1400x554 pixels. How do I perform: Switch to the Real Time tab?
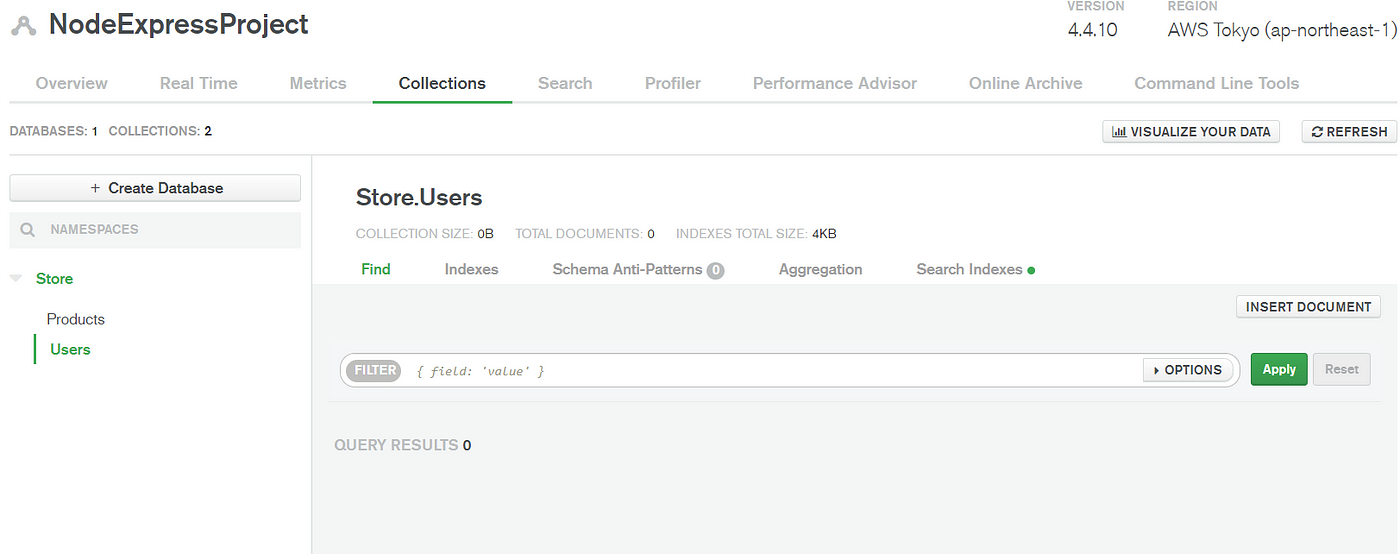199,84
